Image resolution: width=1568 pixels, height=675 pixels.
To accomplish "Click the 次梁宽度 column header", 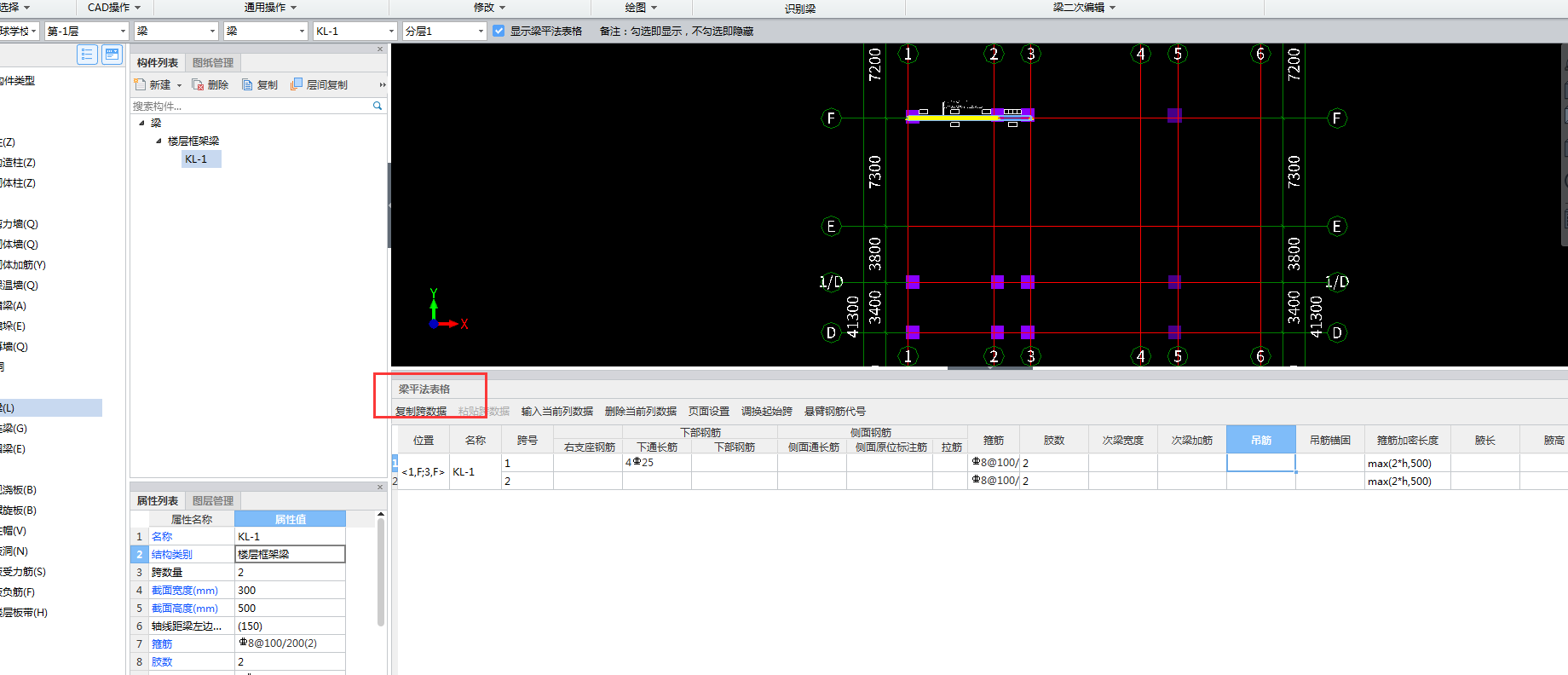I will tap(1123, 440).
